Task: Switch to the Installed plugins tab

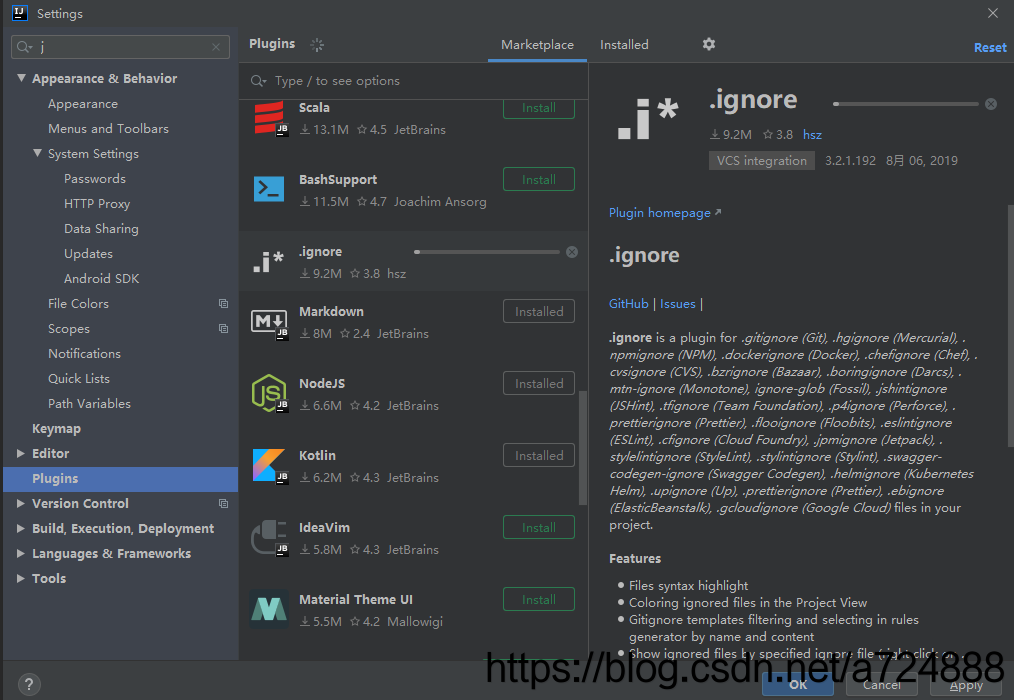Action: 624,45
